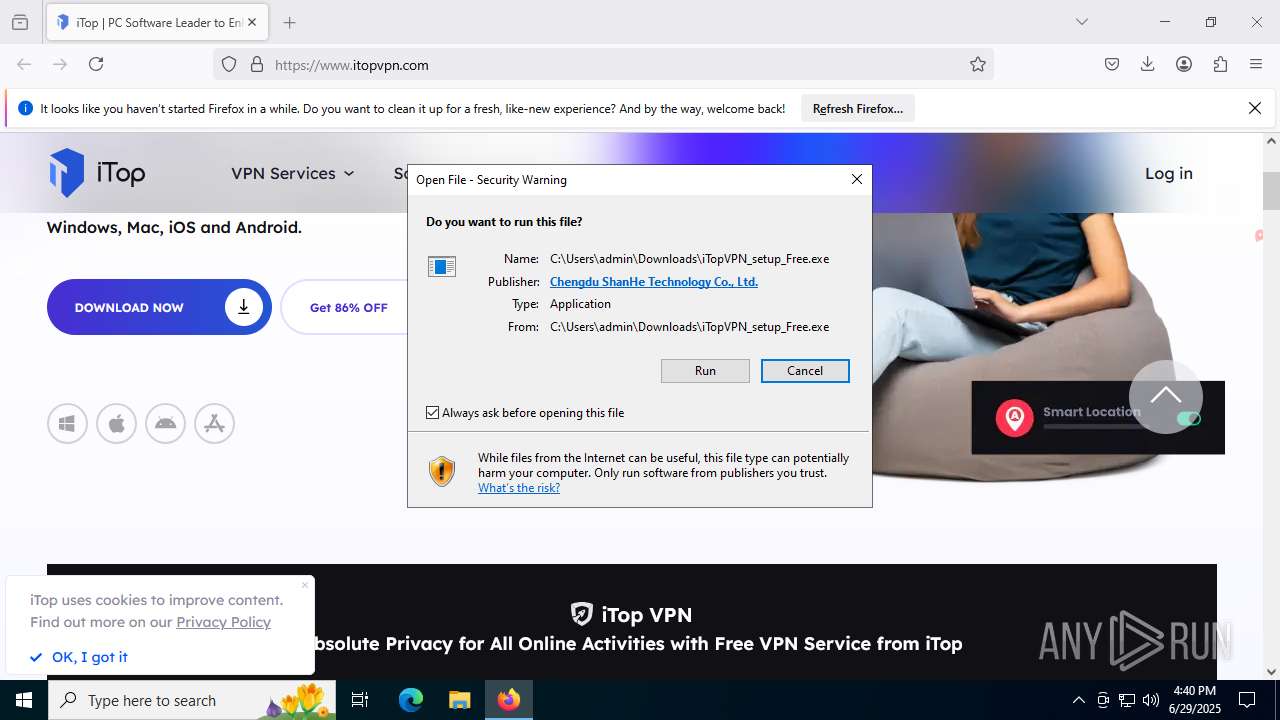
Task: Uncheck Always ask before opening this file
Action: [432, 412]
